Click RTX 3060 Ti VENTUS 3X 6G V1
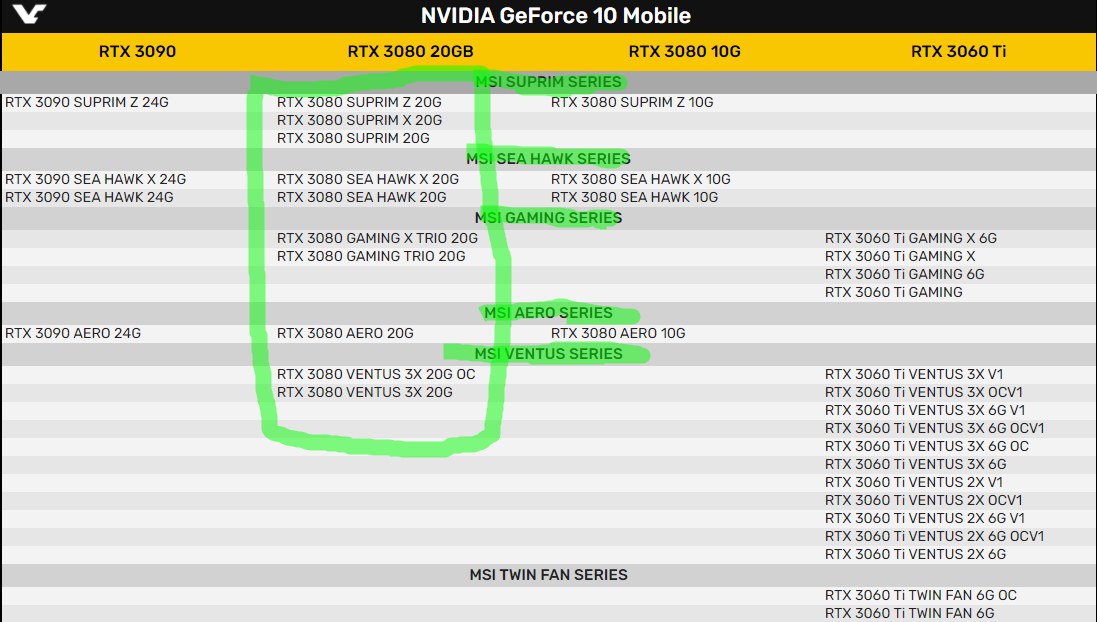The height and width of the screenshot is (622, 1097). click(x=925, y=411)
